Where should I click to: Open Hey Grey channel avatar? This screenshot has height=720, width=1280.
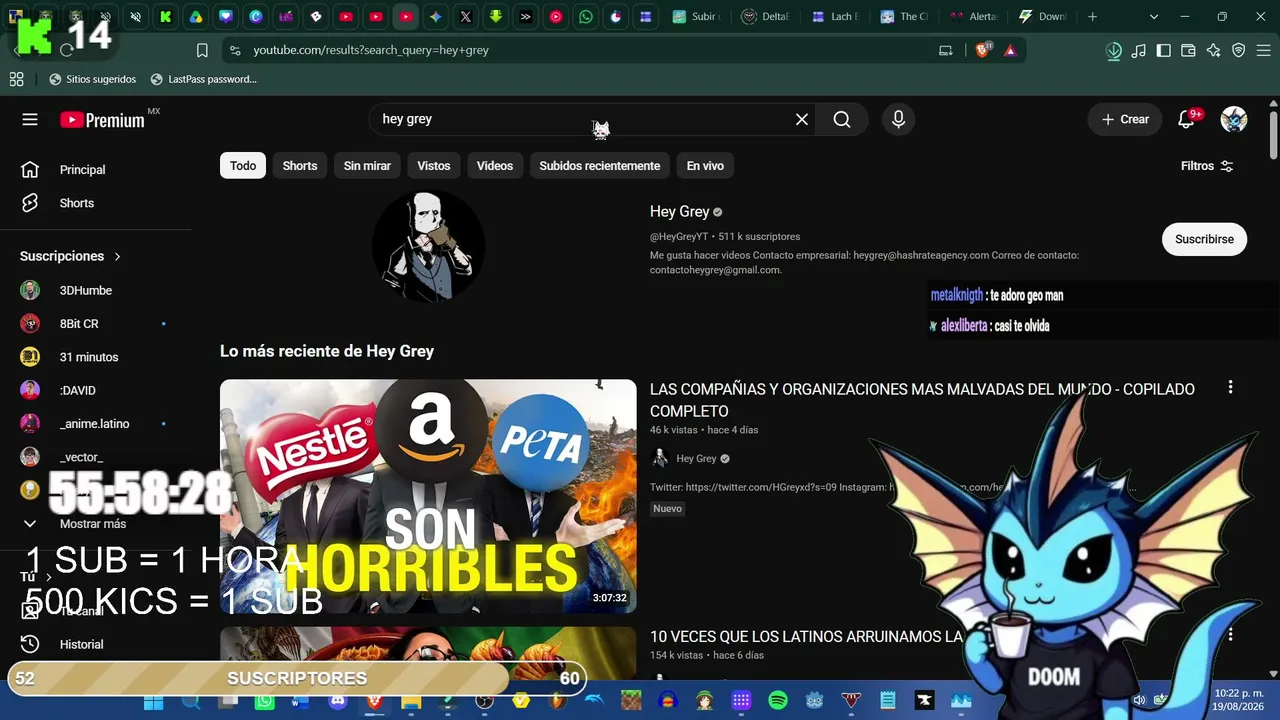[428, 246]
